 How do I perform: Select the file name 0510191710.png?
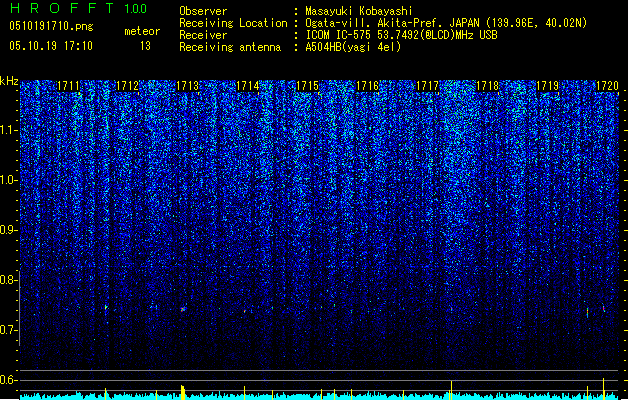[x=51, y=26]
